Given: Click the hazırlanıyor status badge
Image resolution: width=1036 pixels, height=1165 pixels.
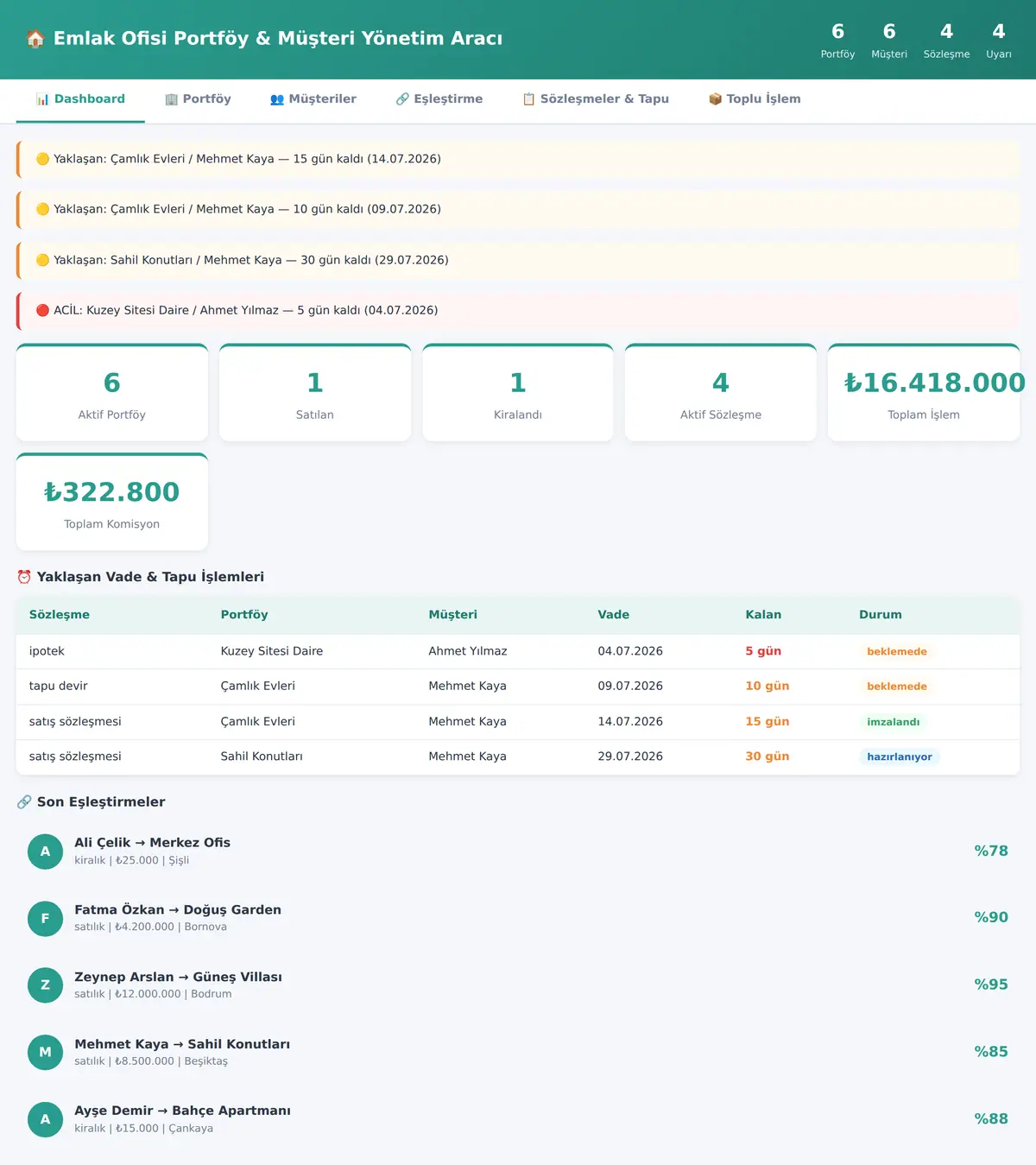Looking at the screenshot, I should tap(900, 757).
